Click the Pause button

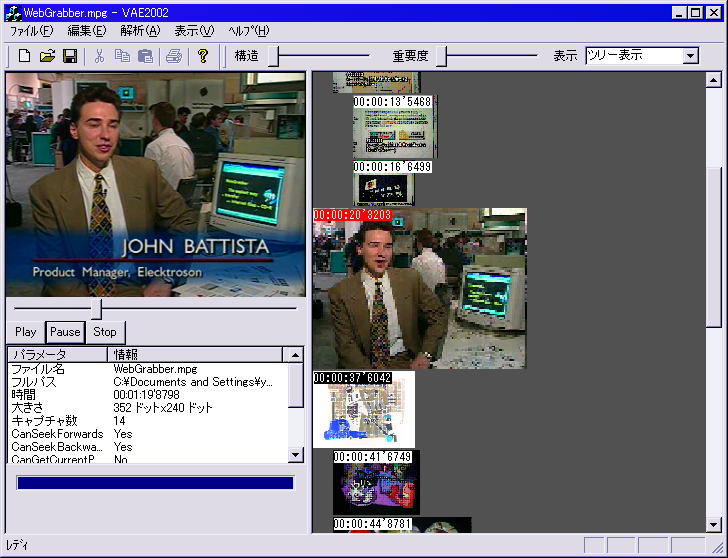[x=65, y=332]
